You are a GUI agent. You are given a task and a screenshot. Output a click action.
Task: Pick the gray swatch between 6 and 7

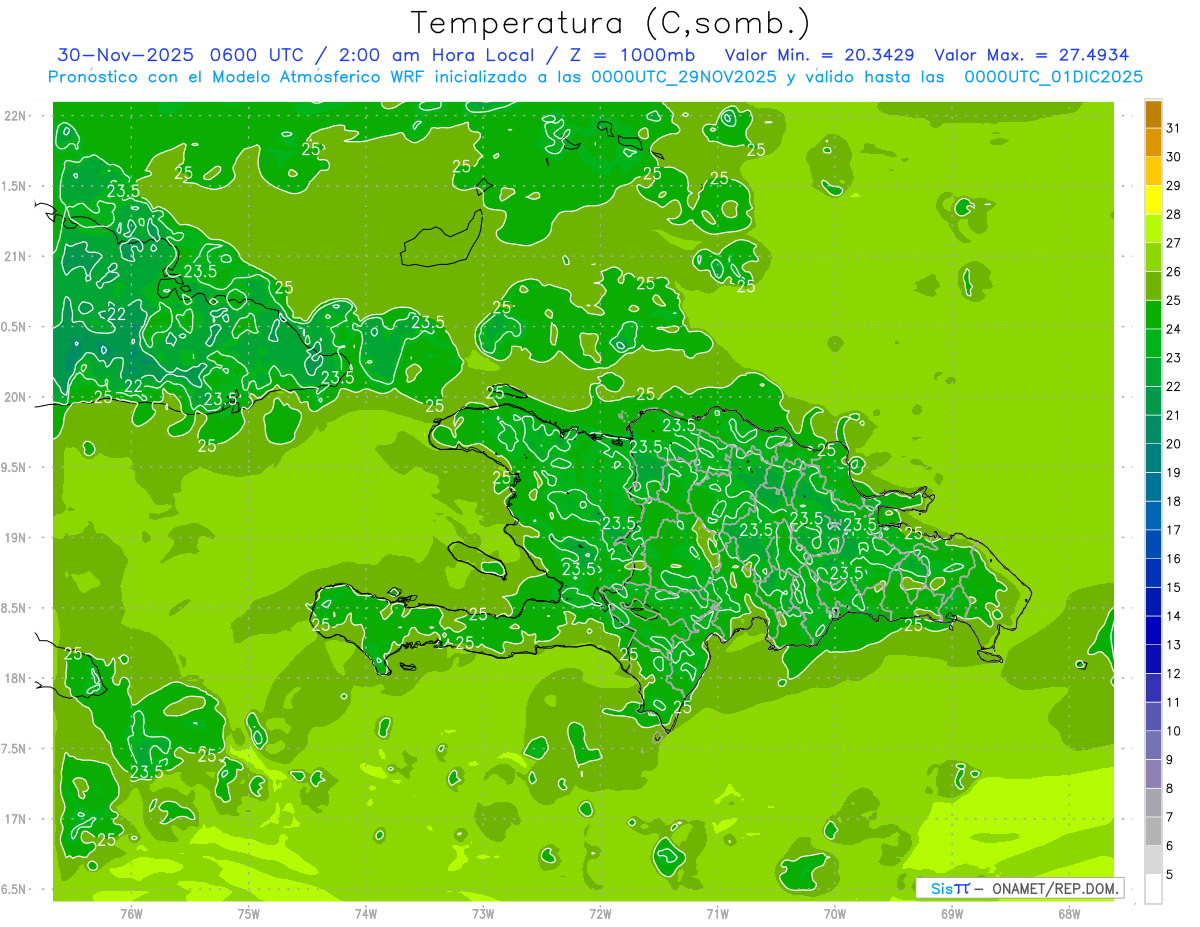pos(1153,832)
